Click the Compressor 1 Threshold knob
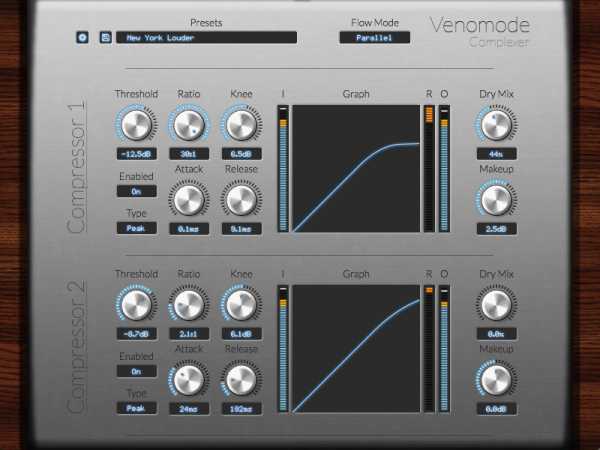This screenshot has height=450, width=600. click(136, 125)
